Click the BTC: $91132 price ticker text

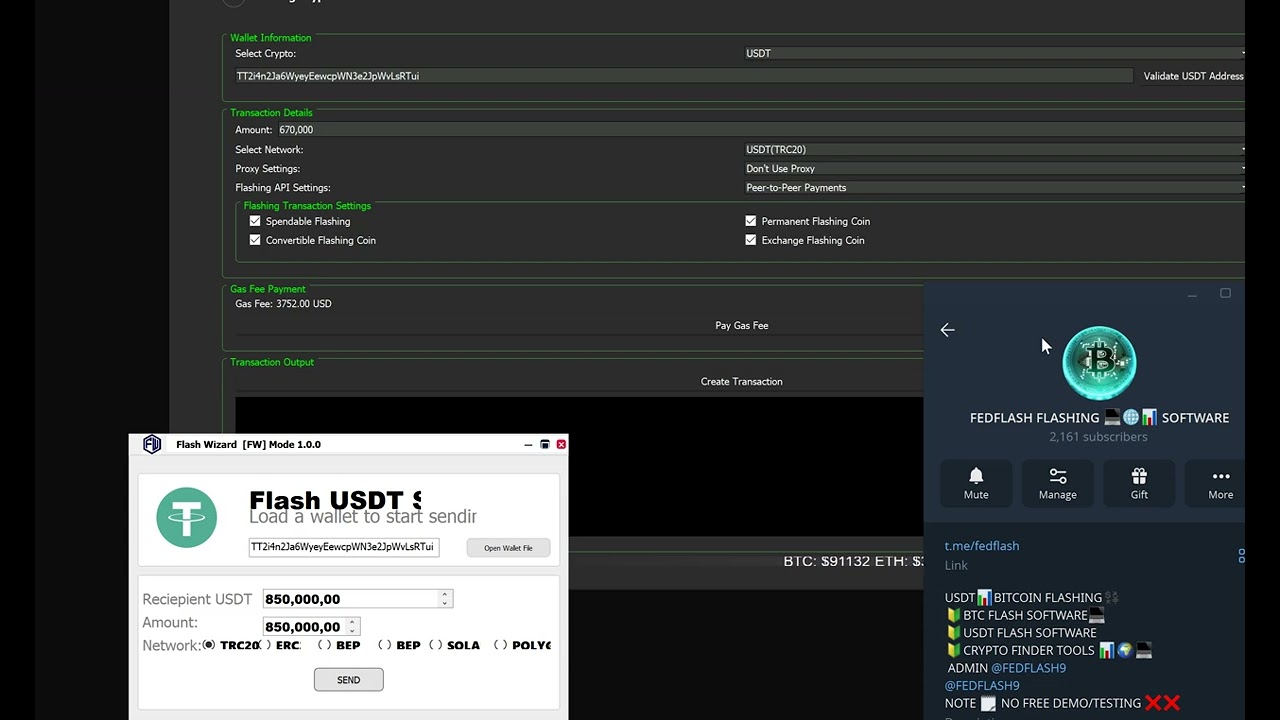point(826,561)
